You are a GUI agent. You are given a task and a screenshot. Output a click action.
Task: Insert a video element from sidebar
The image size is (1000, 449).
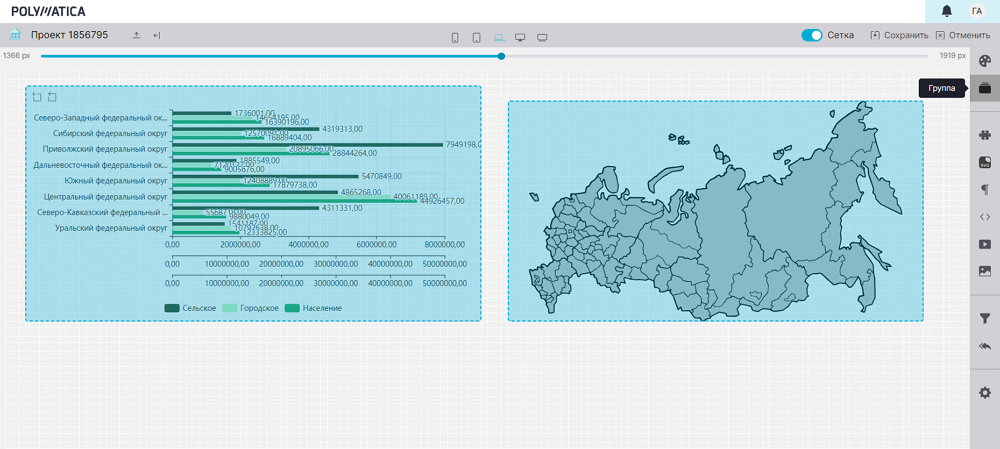click(x=985, y=244)
